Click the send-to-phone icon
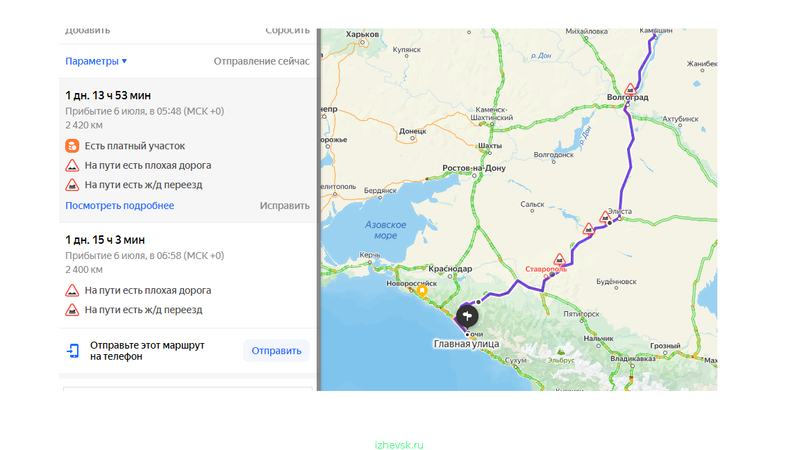The height and width of the screenshot is (450, 800). click(73, 351)
